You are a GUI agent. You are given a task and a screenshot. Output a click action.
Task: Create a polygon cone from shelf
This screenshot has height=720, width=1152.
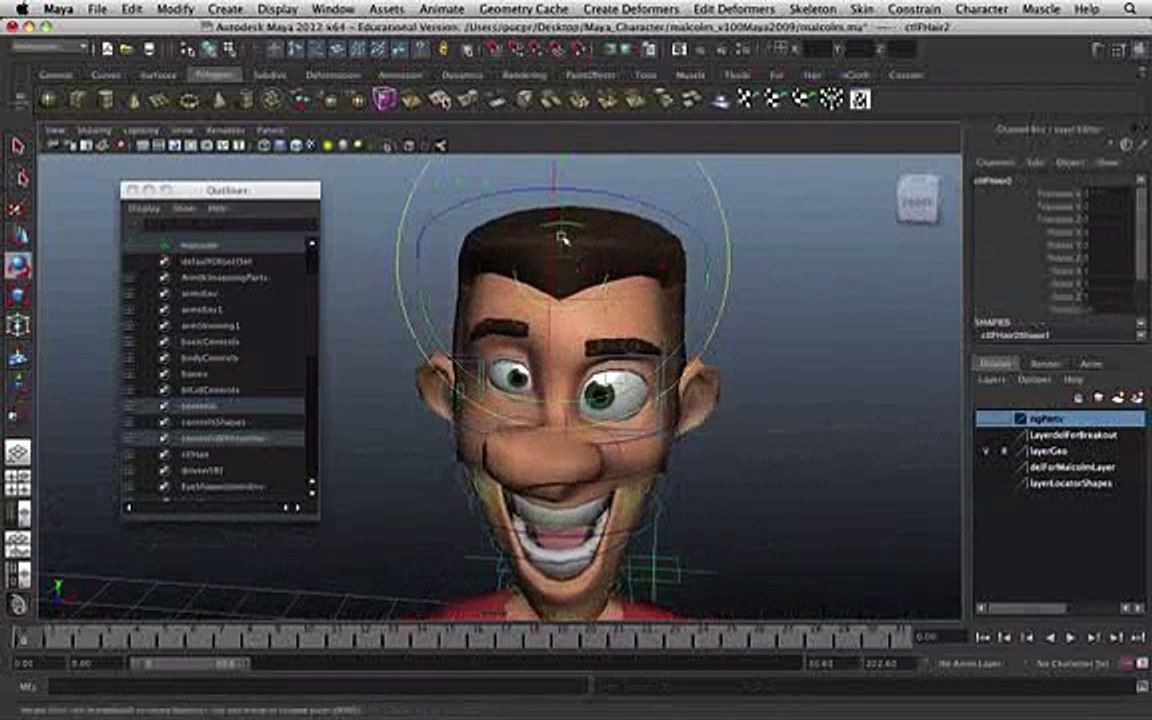[x=133, y=99]
